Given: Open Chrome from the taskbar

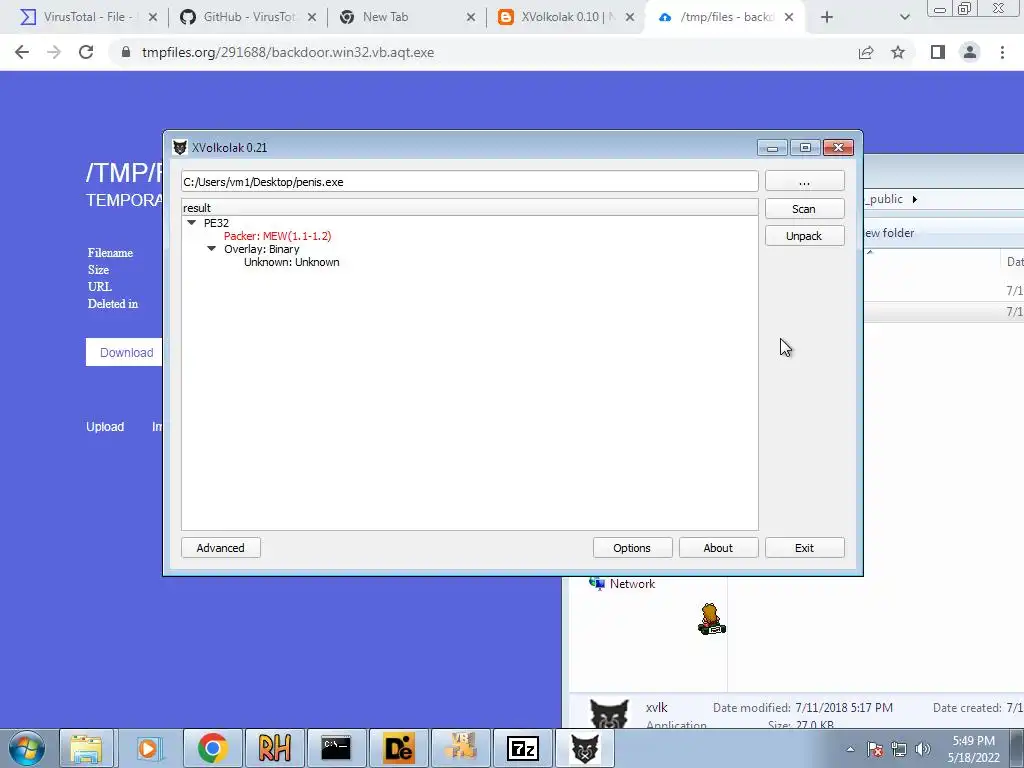Looking at the screenshot, I should coord(212,748).
